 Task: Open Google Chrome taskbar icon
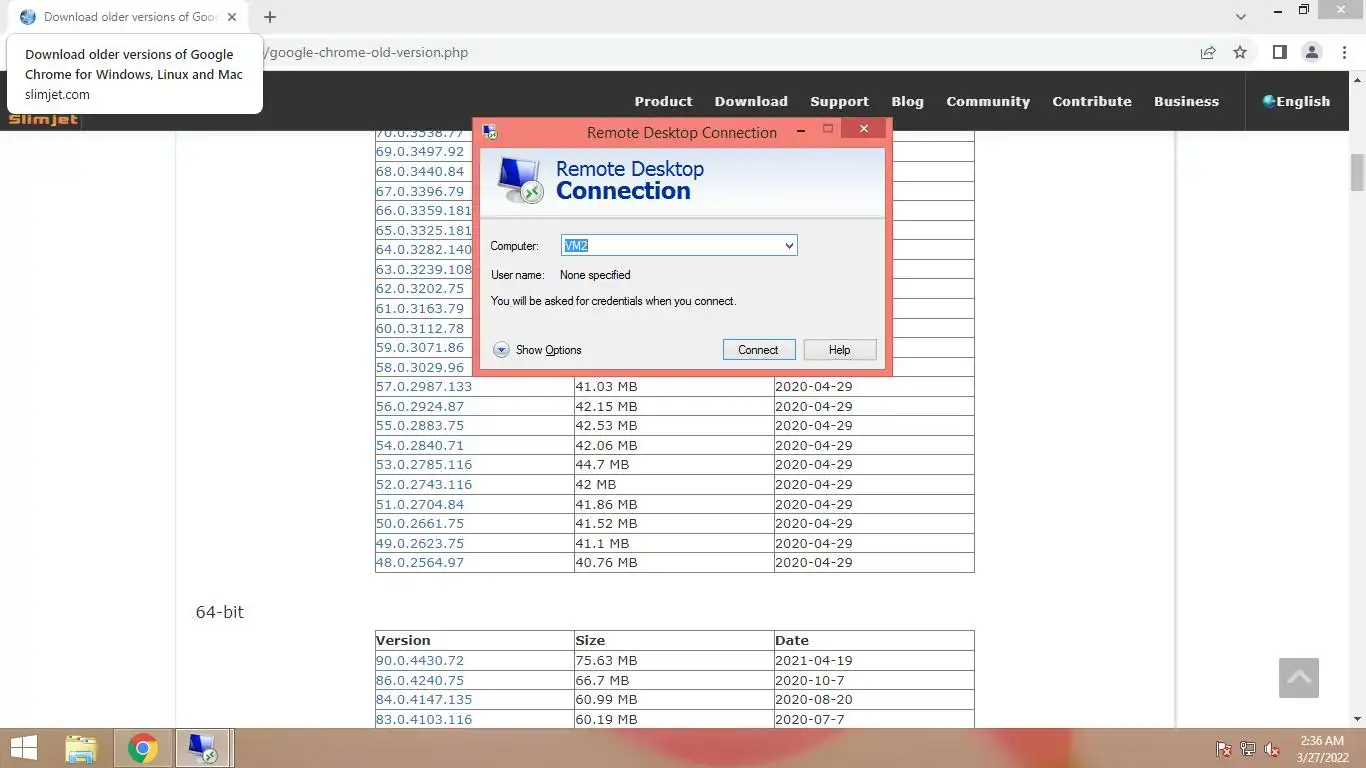pyautogui.click(x=143, y=748)
